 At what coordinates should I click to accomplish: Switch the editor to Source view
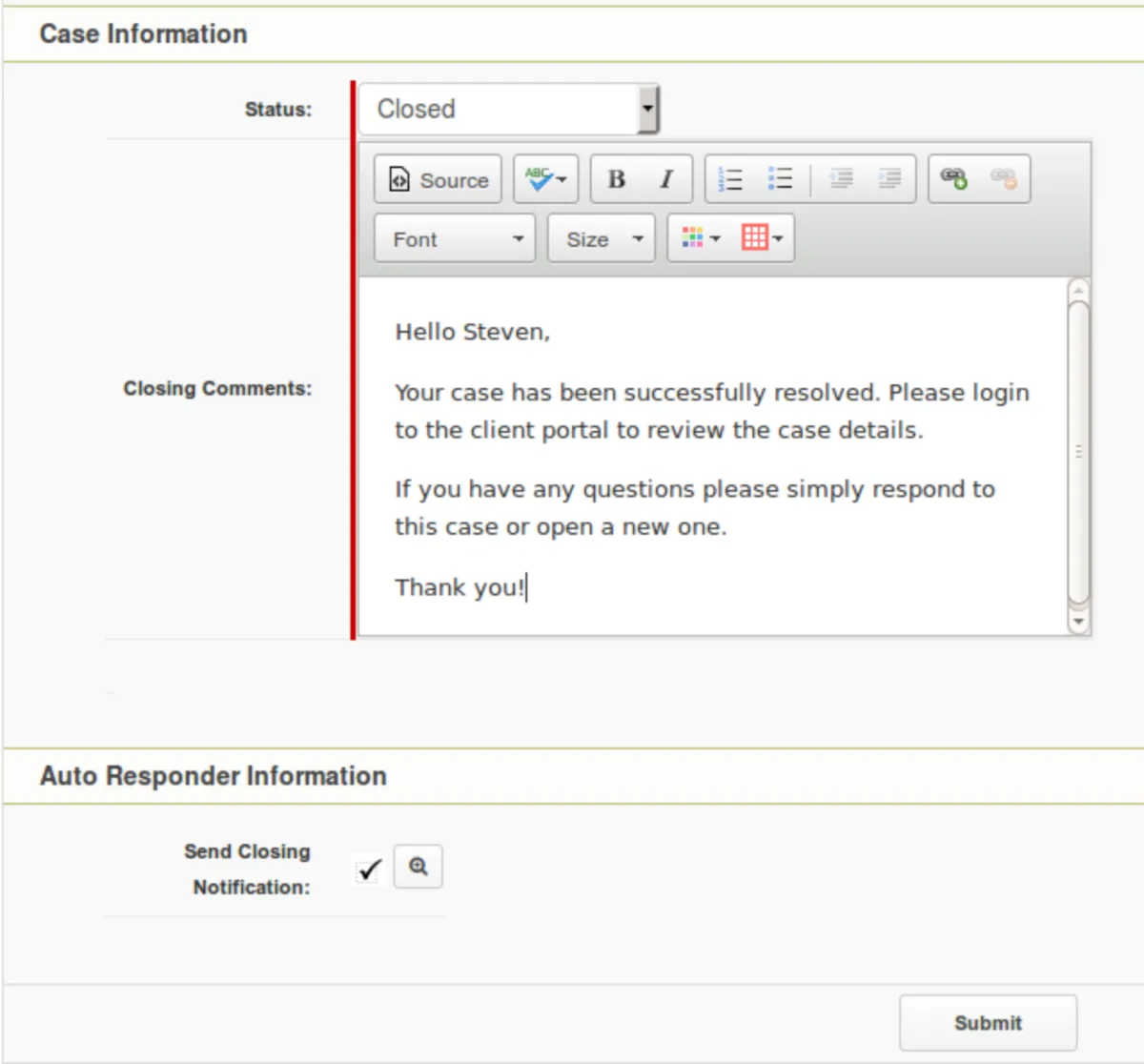click(438, 179)
